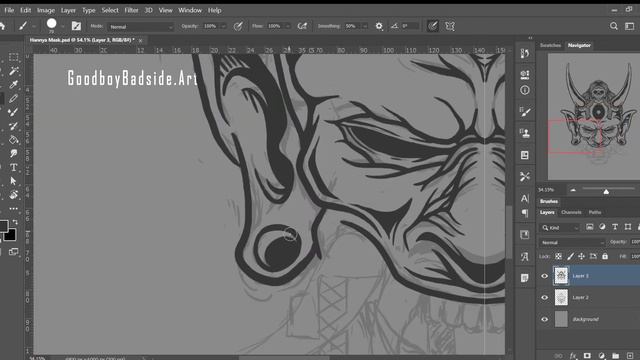Open the Edit Toolbar three-dots button
The height and width of the screenshot is (360, 640).
coord(13,209)
